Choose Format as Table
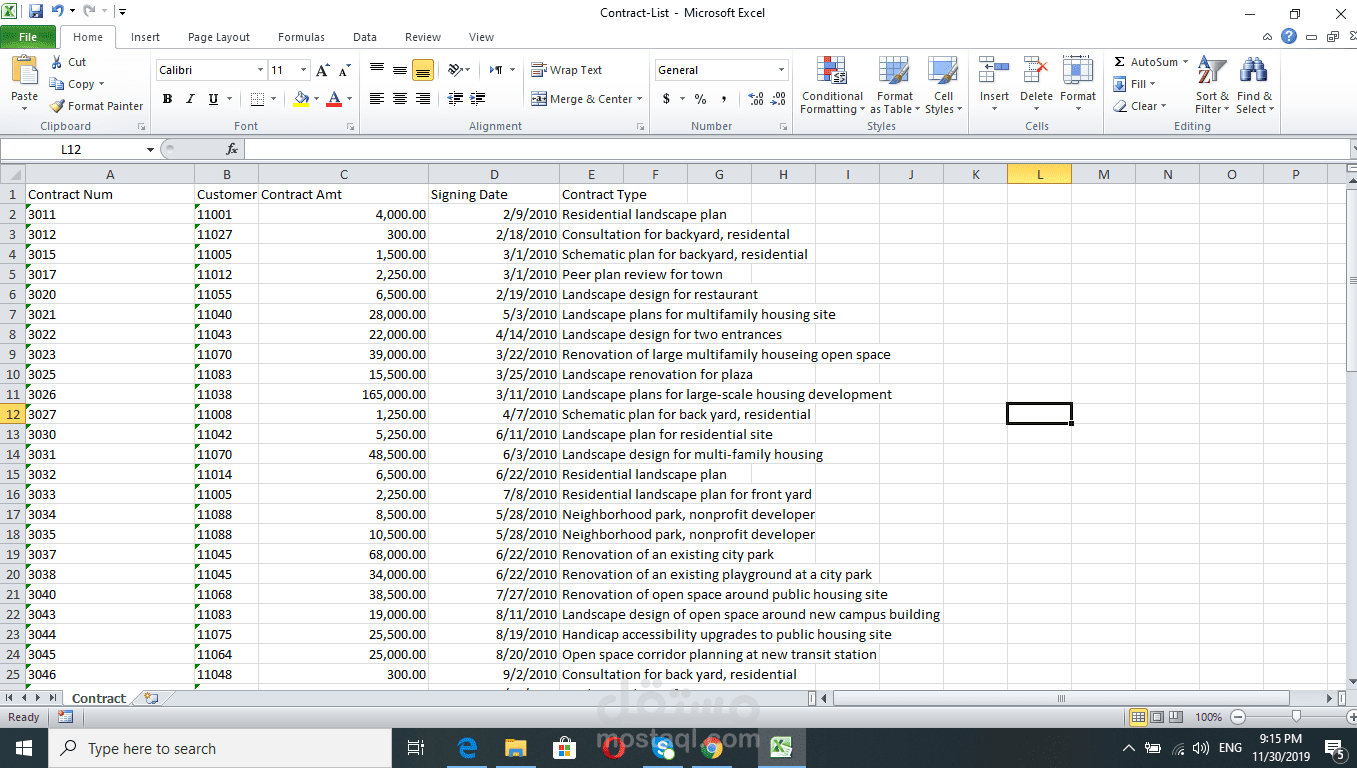The height and width of the screenshot is (768, 1357). click(x=895, y=86)
